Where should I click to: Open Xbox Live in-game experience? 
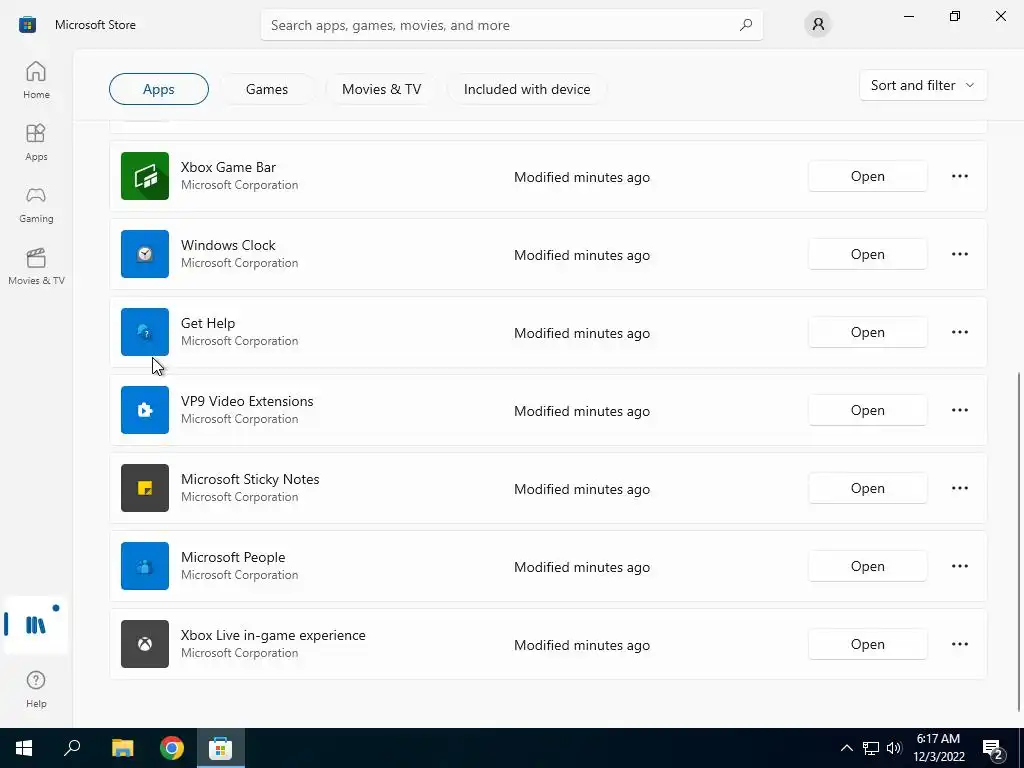pyautogui.click(x=867, y=644)
